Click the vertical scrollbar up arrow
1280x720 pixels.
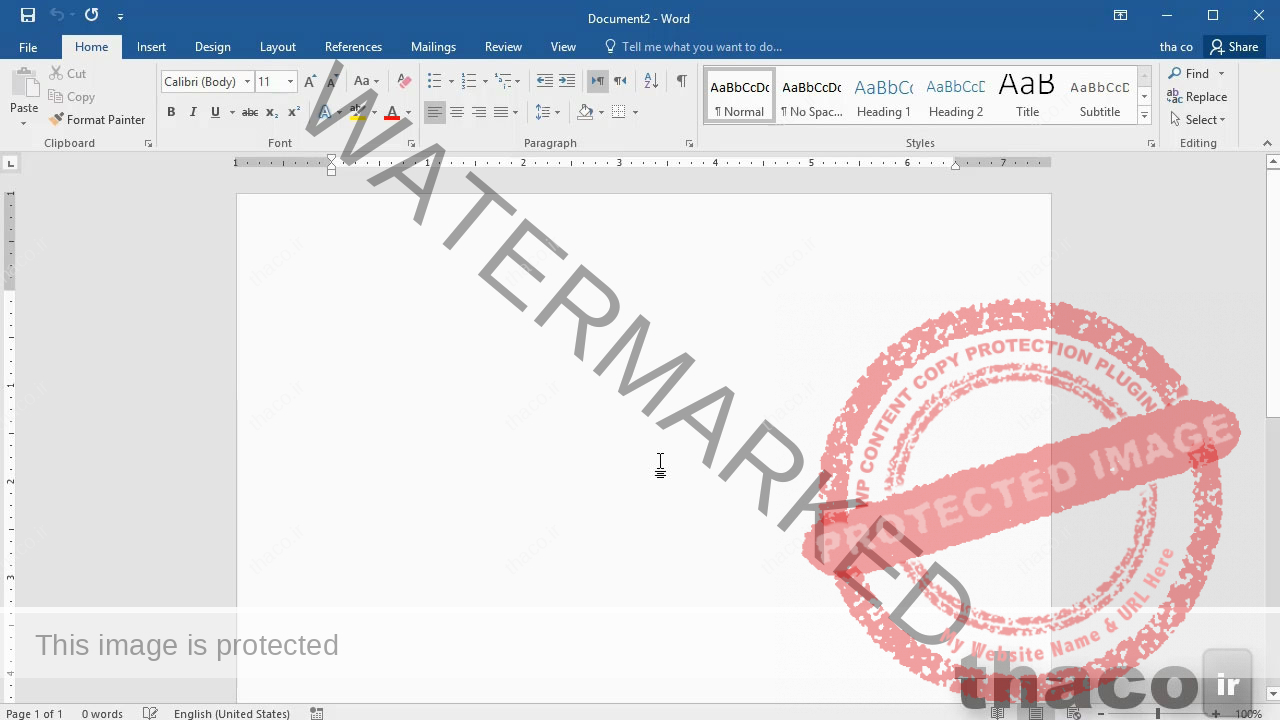(1272, 161)
